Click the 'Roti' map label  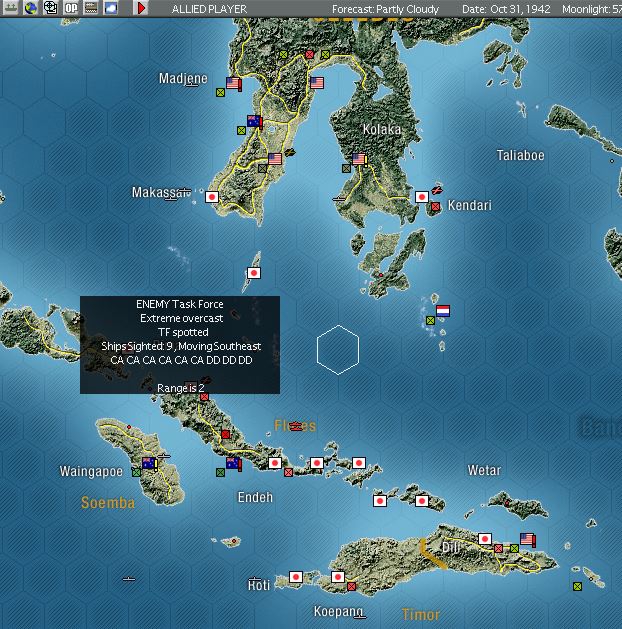(x=259, y=585)
